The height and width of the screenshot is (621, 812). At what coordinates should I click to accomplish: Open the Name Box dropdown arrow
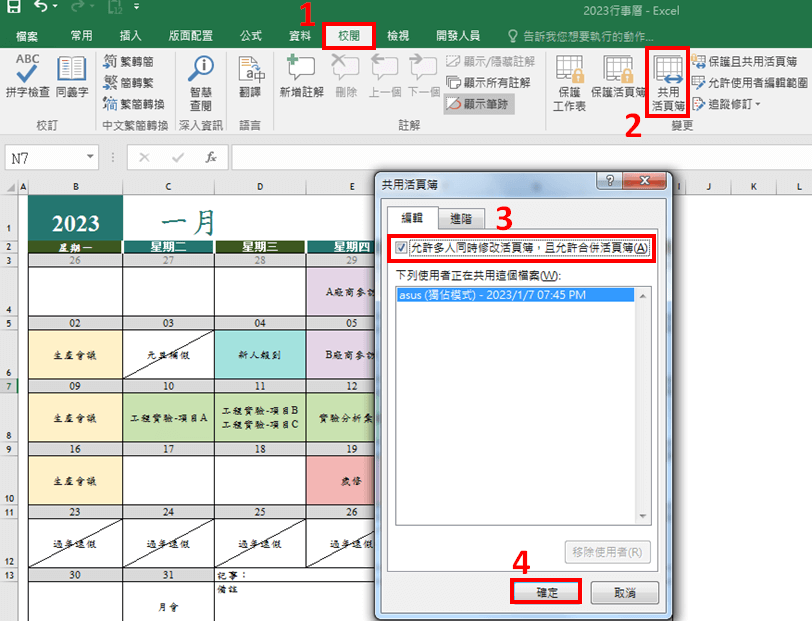(91, 158)
